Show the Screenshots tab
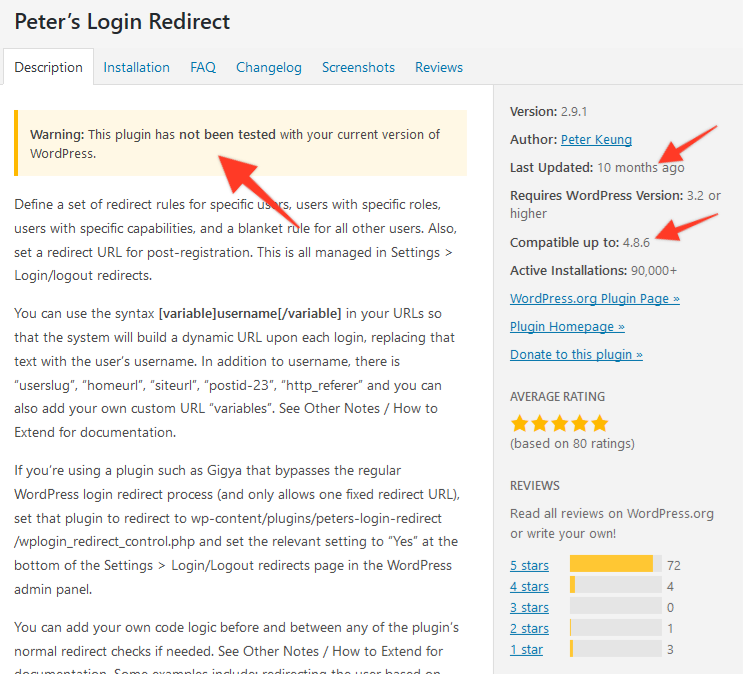Image resolution: width=743 pixels, height=674 pixels. click(358, 67)
